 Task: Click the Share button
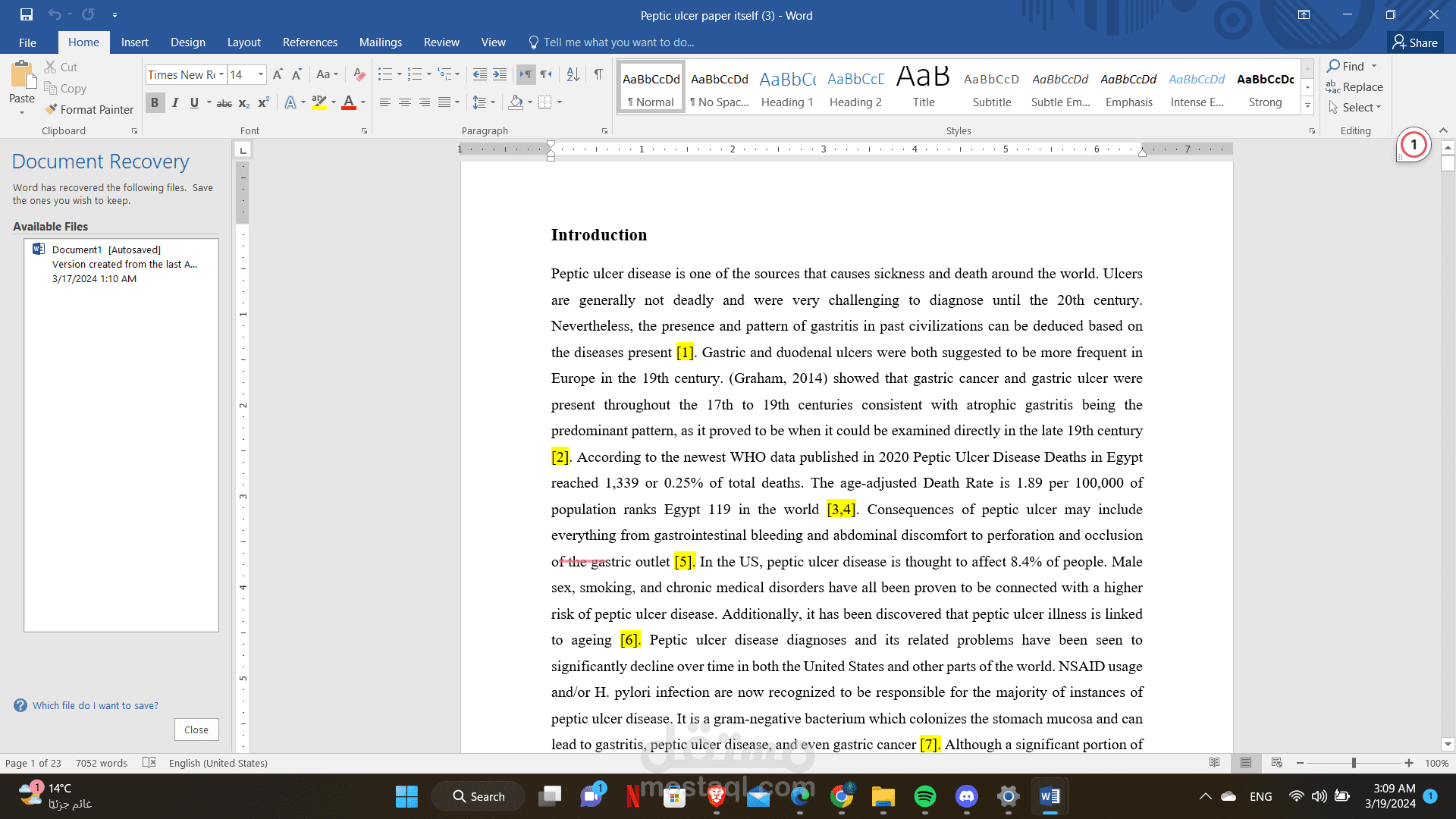tap(1415, 42)
